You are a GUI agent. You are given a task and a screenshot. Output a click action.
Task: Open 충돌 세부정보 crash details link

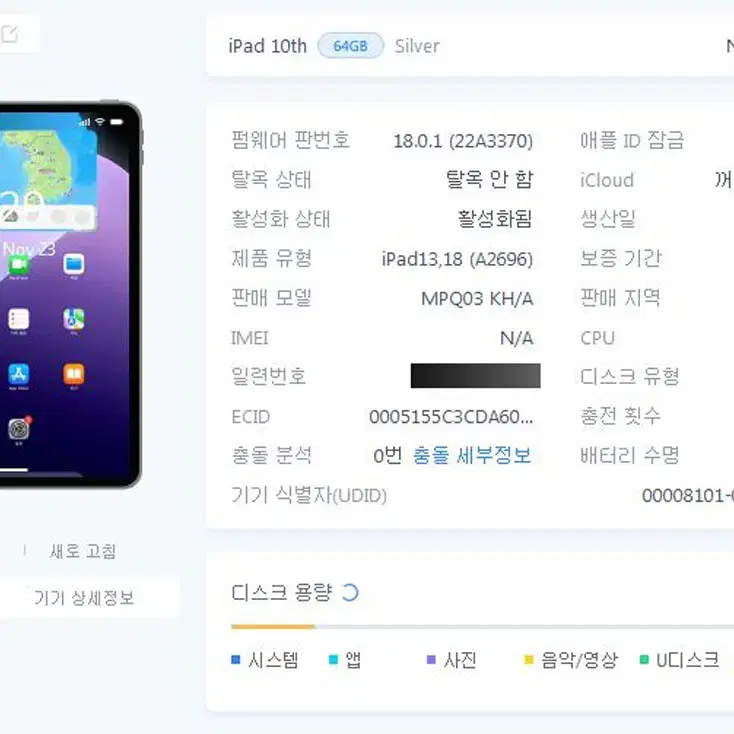coord(472,455)
